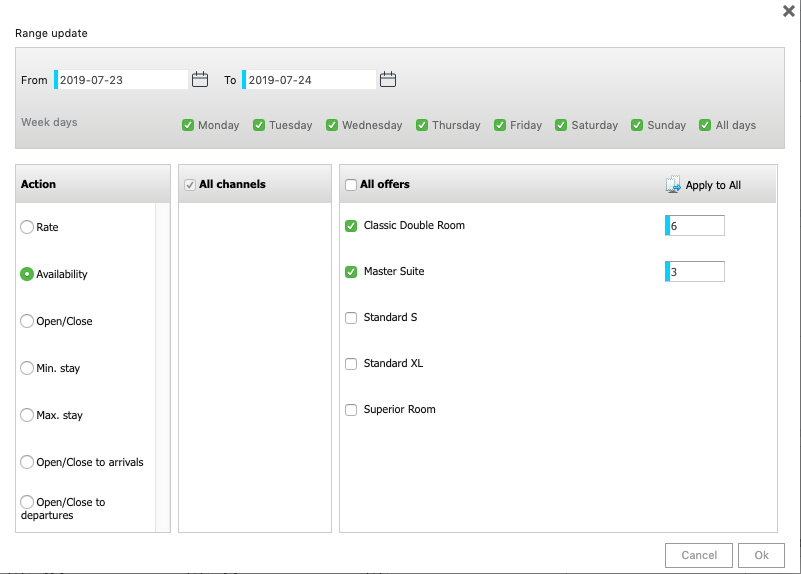Select the Min. stay action
801x574 pixels.
click(x=27, y=368)
